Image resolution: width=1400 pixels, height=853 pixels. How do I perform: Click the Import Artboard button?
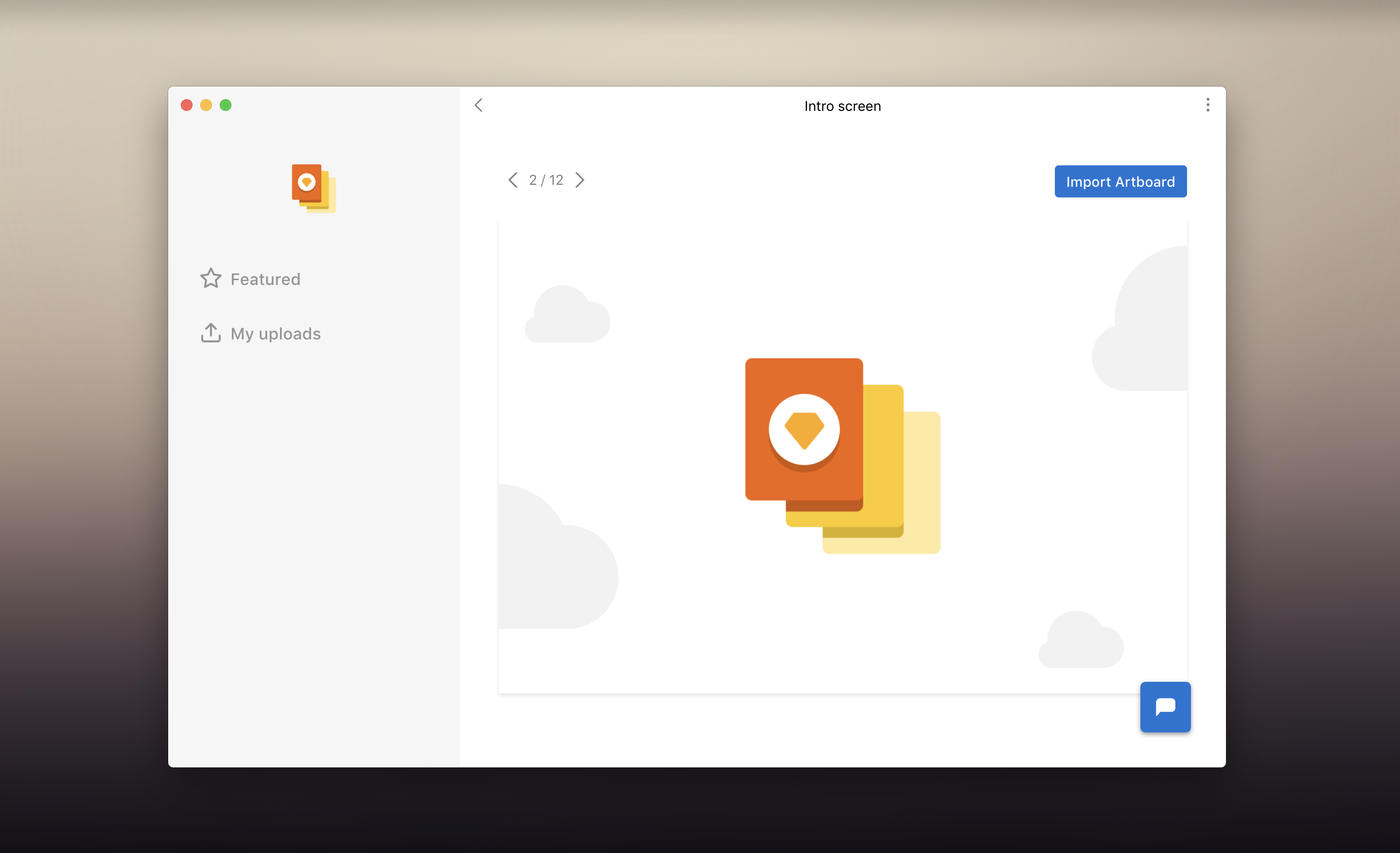(x=1120, y=182)
